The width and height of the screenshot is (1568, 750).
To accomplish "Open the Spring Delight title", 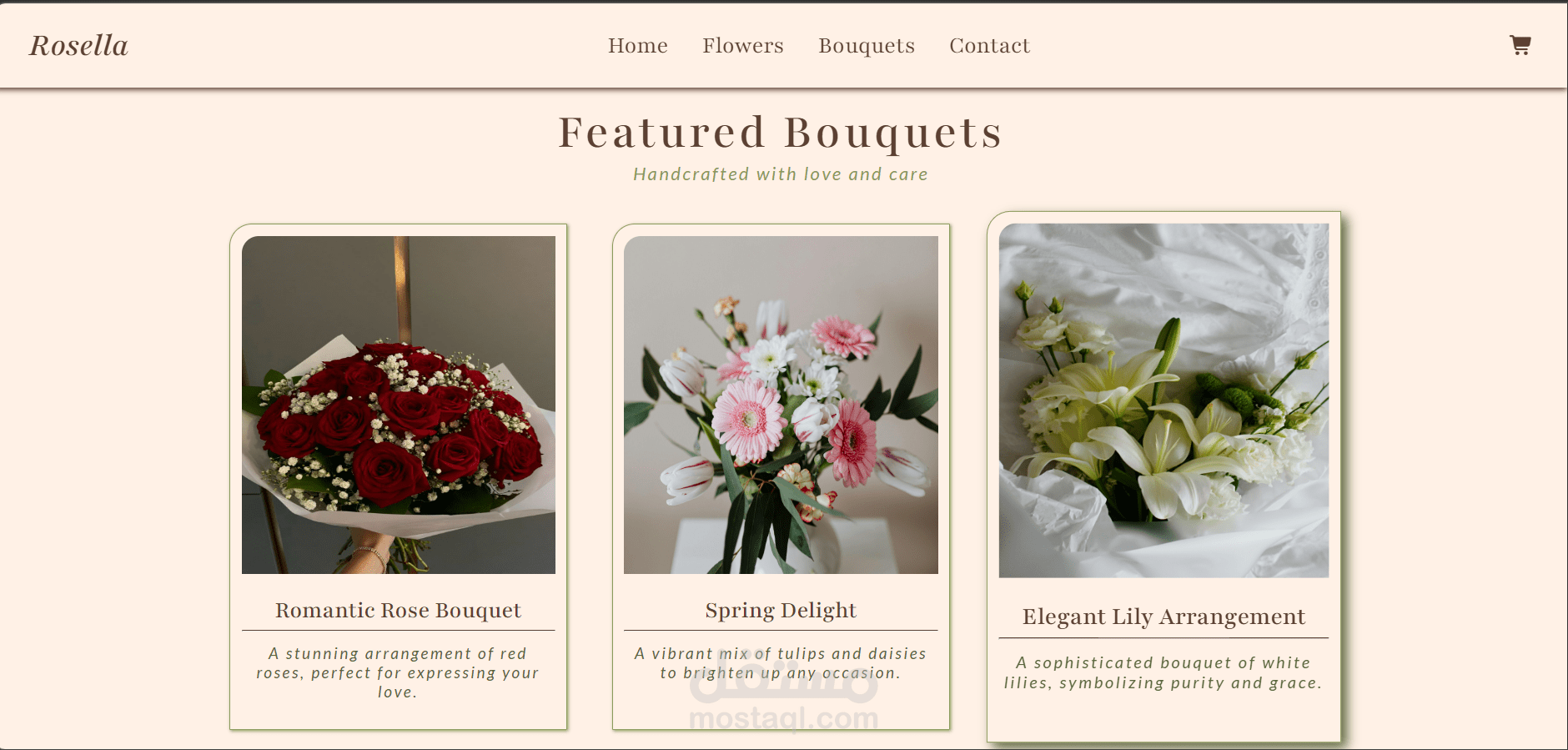I will [x=781, y=611].
